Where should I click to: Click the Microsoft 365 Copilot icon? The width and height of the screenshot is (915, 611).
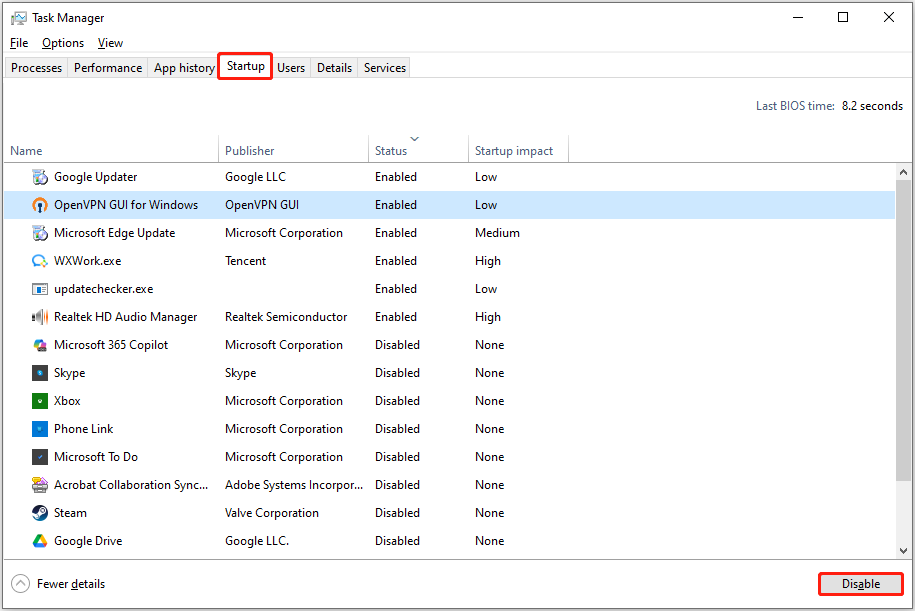point(40,345)
